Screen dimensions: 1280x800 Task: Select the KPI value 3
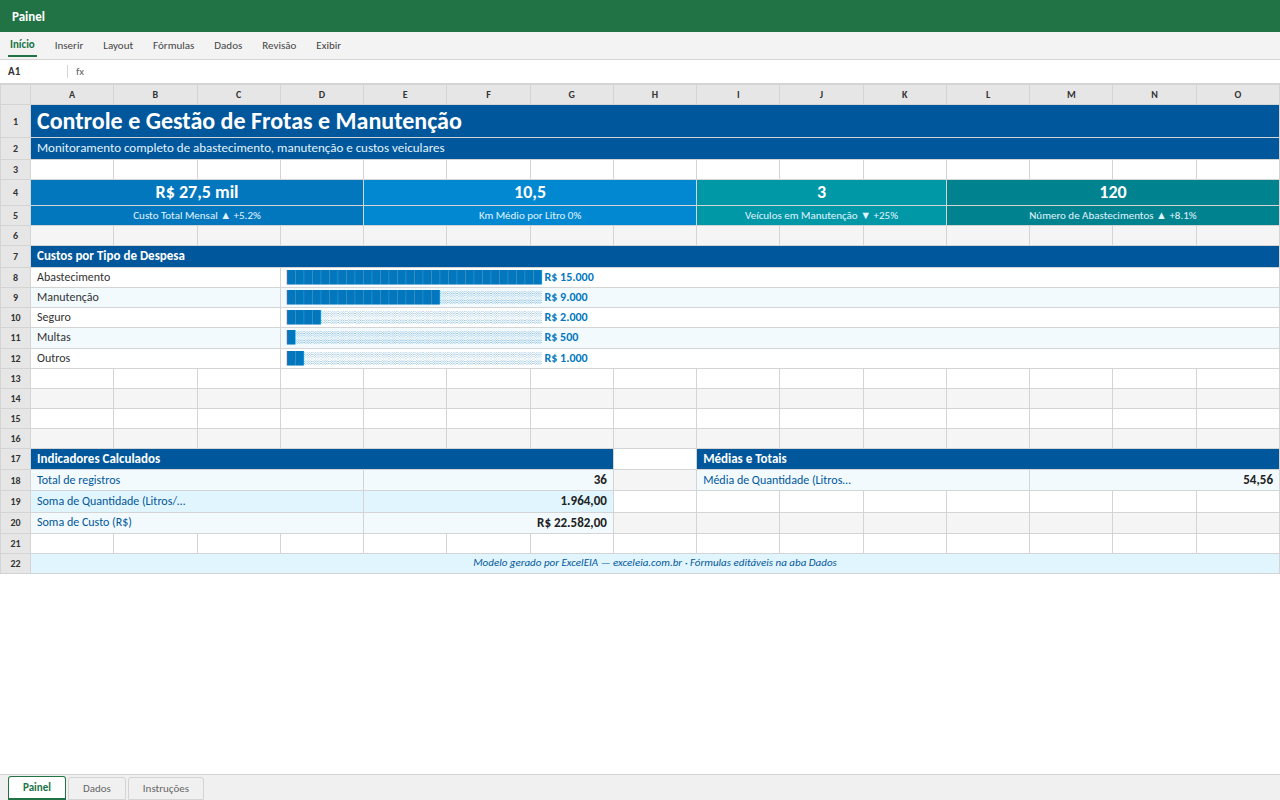(x=822, y=193)
